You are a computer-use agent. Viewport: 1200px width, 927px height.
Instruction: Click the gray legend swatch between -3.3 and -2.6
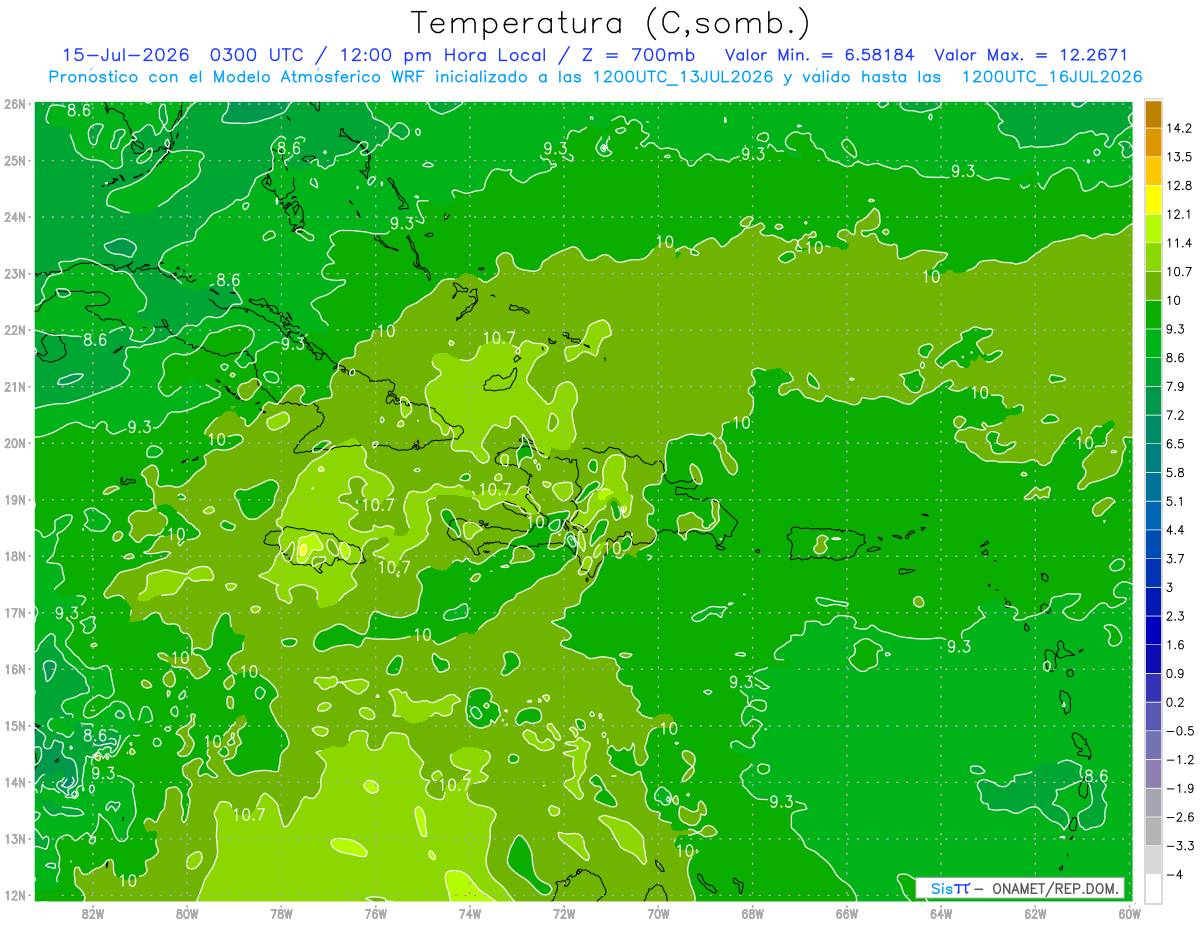pyautogui.click(x=1153, y=831)
